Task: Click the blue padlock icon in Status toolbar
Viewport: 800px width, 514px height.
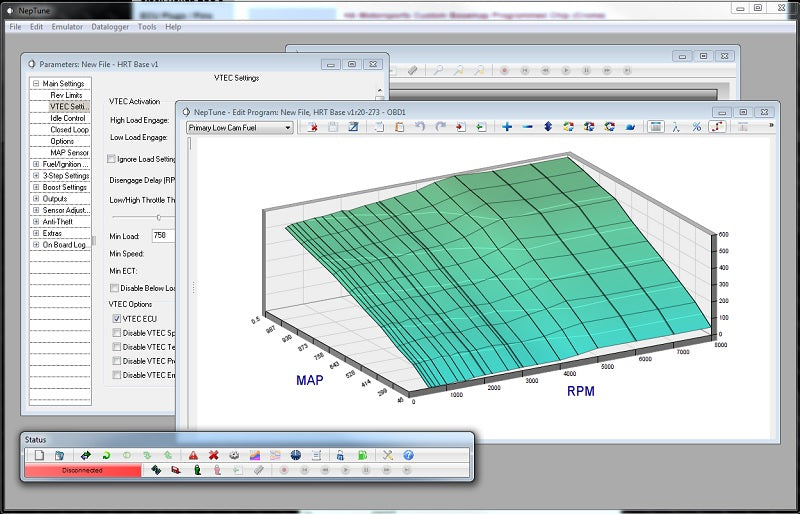Action: [x=340, y=455]
